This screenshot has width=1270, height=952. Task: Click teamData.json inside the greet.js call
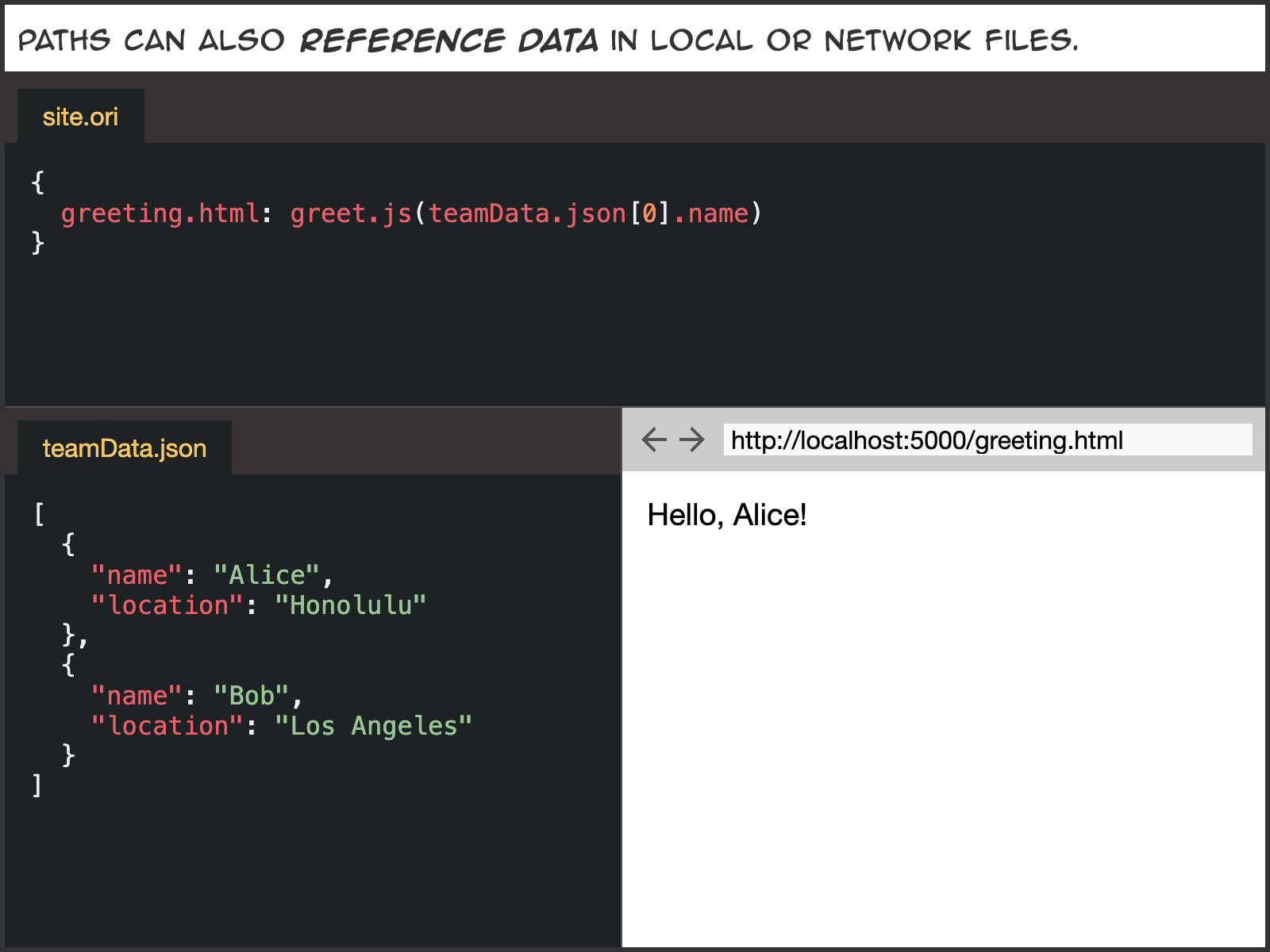coord(527,213)
